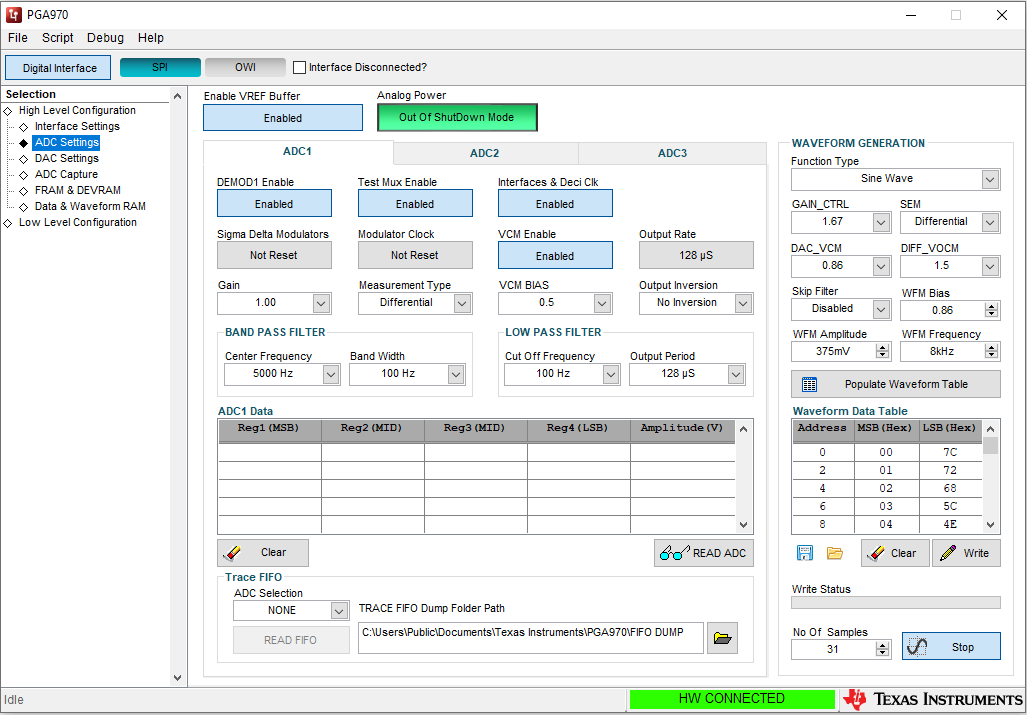Open the GAIN_CTRL dropdown

point(881,222)
